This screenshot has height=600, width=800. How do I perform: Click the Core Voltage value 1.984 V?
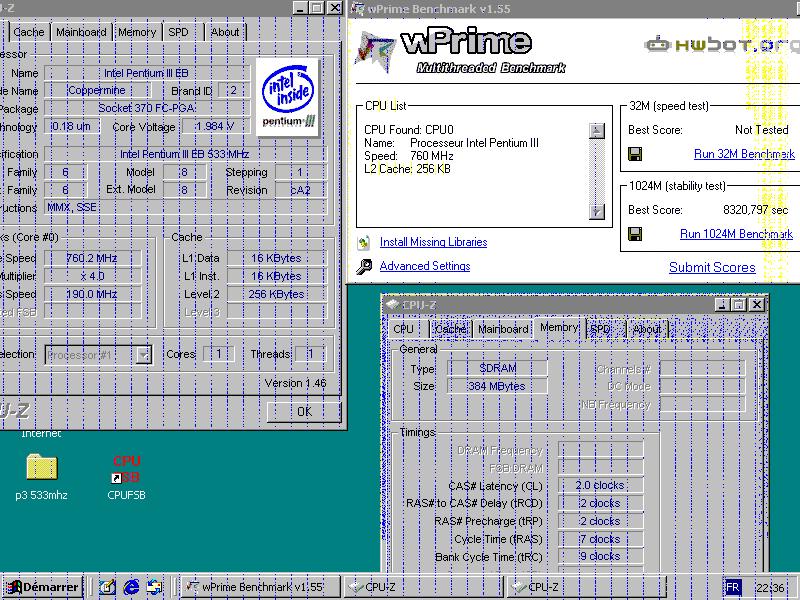pyautogui.click(x=214, y=127)
